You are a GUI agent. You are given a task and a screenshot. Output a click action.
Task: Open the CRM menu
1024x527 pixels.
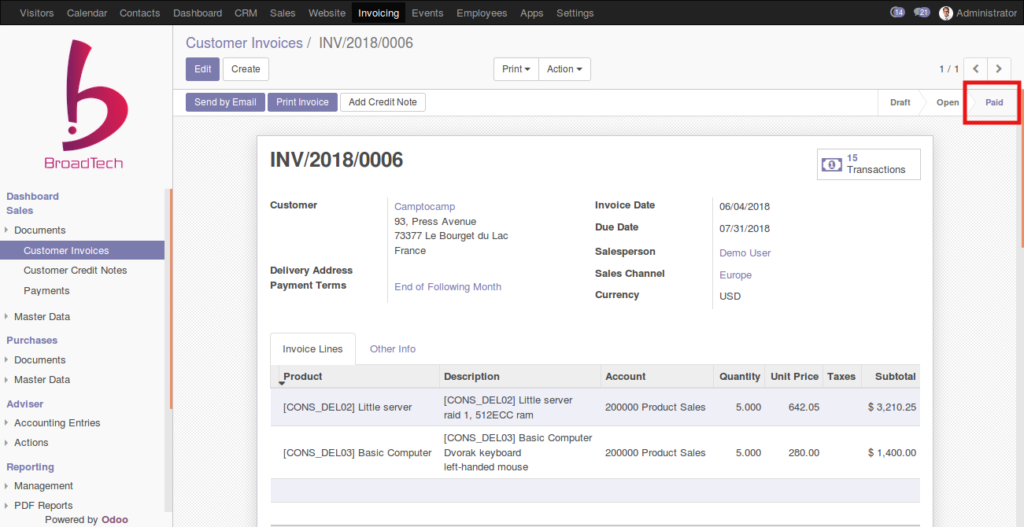click(x=246, y=13)
